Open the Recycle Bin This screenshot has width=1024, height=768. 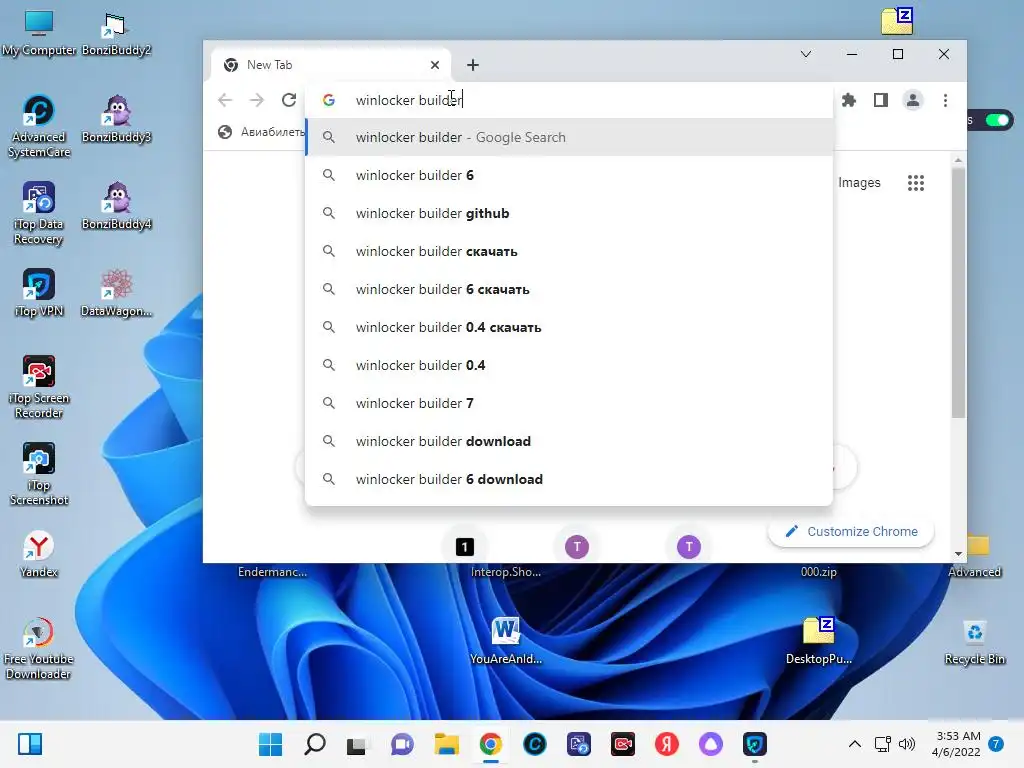974,641
